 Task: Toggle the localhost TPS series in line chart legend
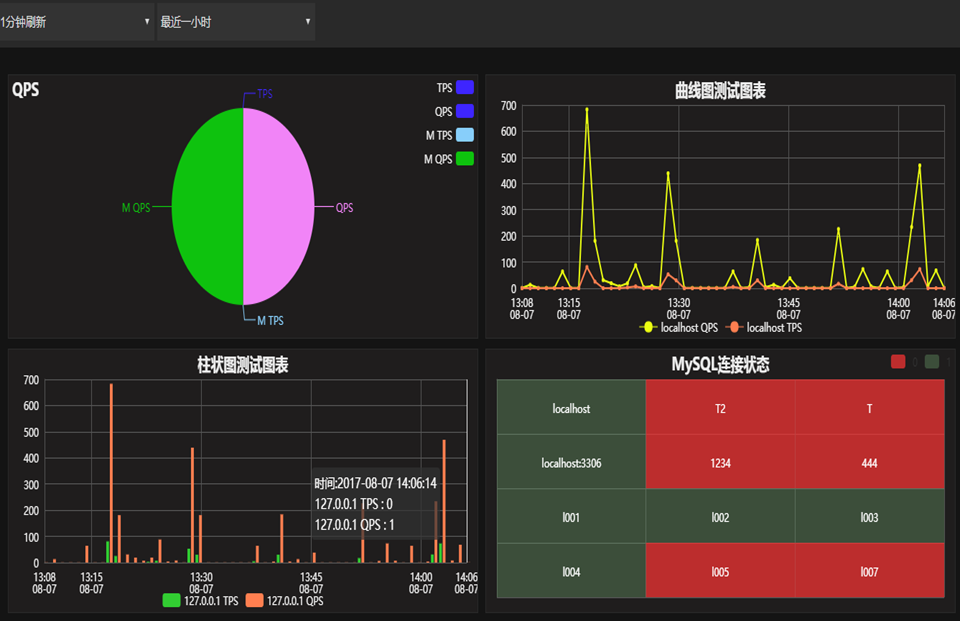[763, 328]
